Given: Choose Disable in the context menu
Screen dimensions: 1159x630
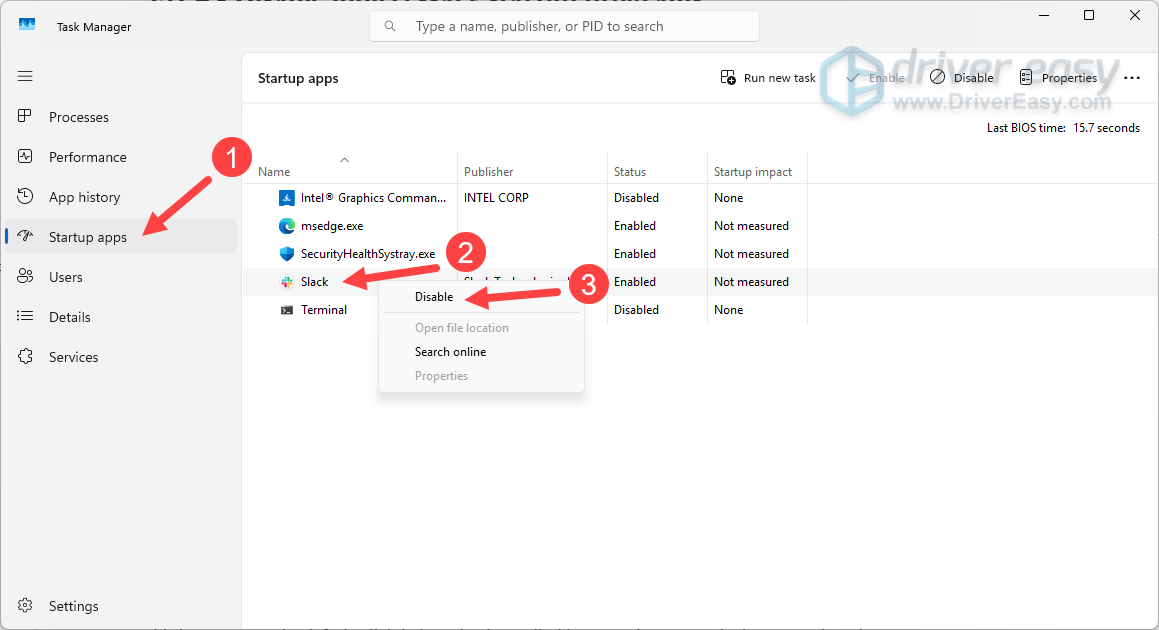Looking at the screenshot, I should (x=434, y=297).
